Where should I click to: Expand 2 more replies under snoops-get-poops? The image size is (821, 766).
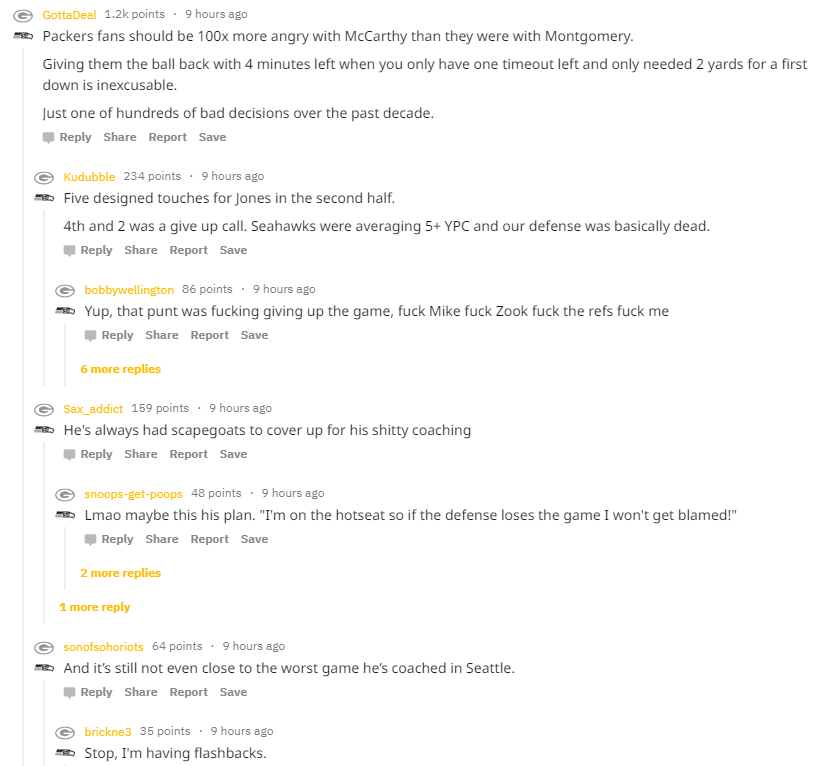(x=120, y=573)
